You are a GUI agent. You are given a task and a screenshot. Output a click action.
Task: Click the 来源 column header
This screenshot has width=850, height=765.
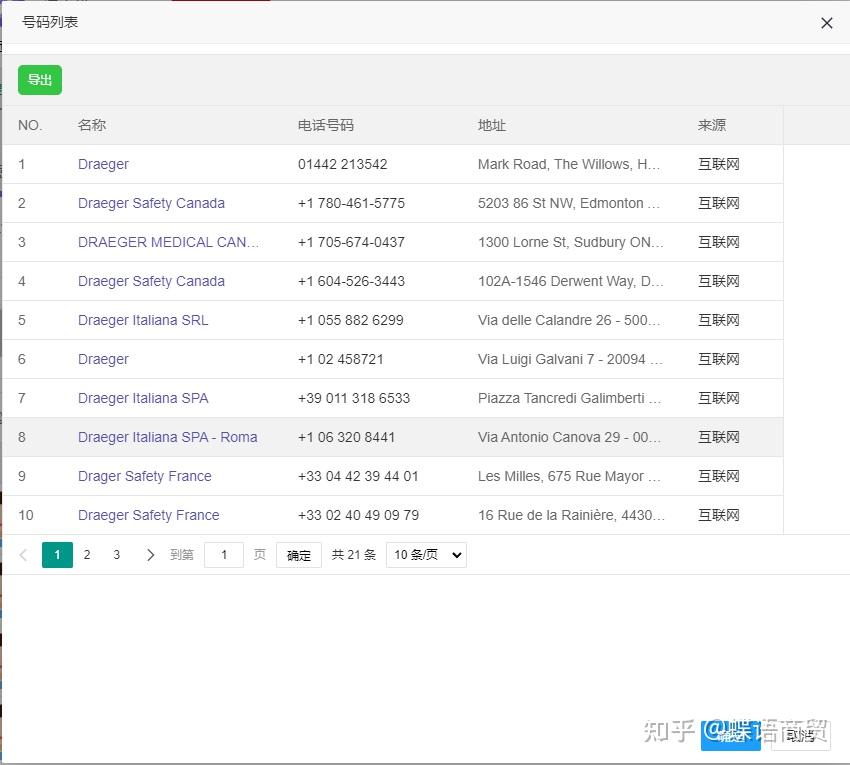(x=712, y=125)
